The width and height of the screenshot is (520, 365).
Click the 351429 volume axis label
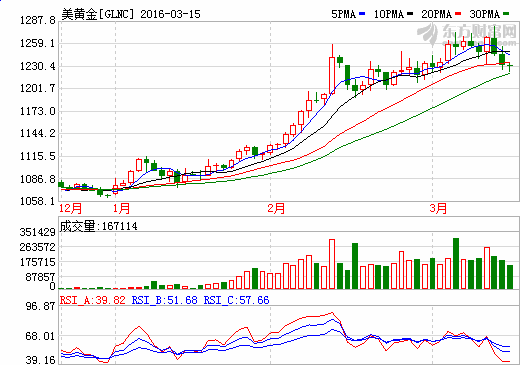(38, 232)
